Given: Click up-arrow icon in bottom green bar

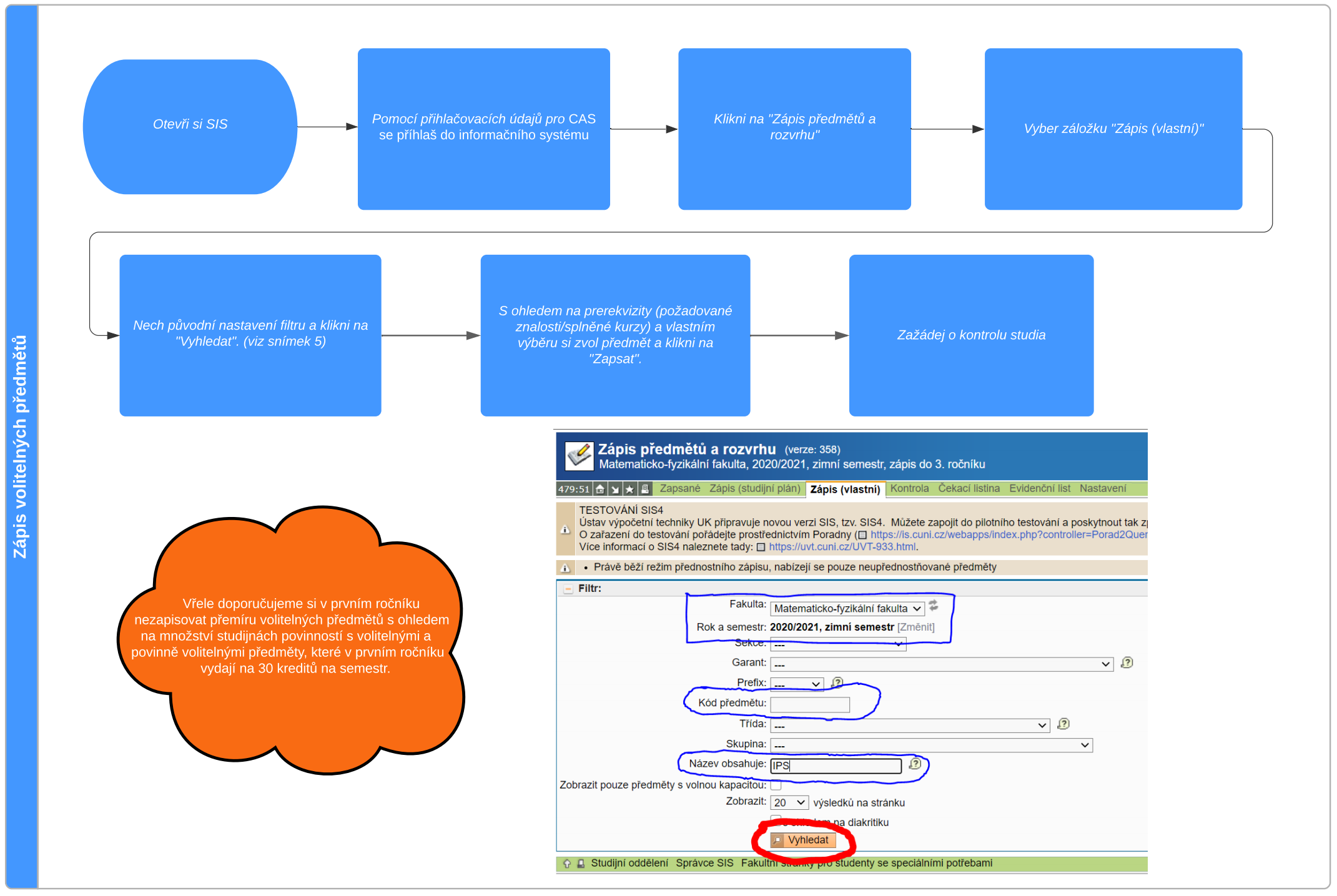Looking at the screenshot, I should (x=567, y=864).
